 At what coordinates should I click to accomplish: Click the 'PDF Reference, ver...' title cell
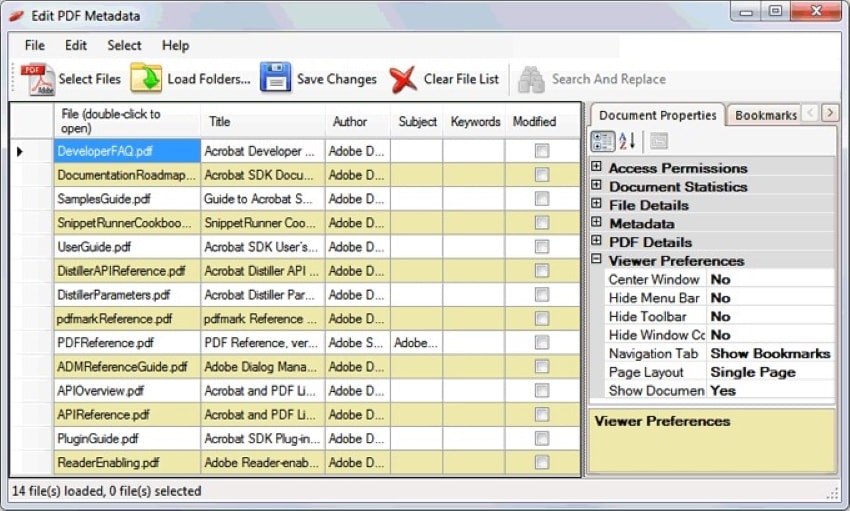click(x=263, y=342)
